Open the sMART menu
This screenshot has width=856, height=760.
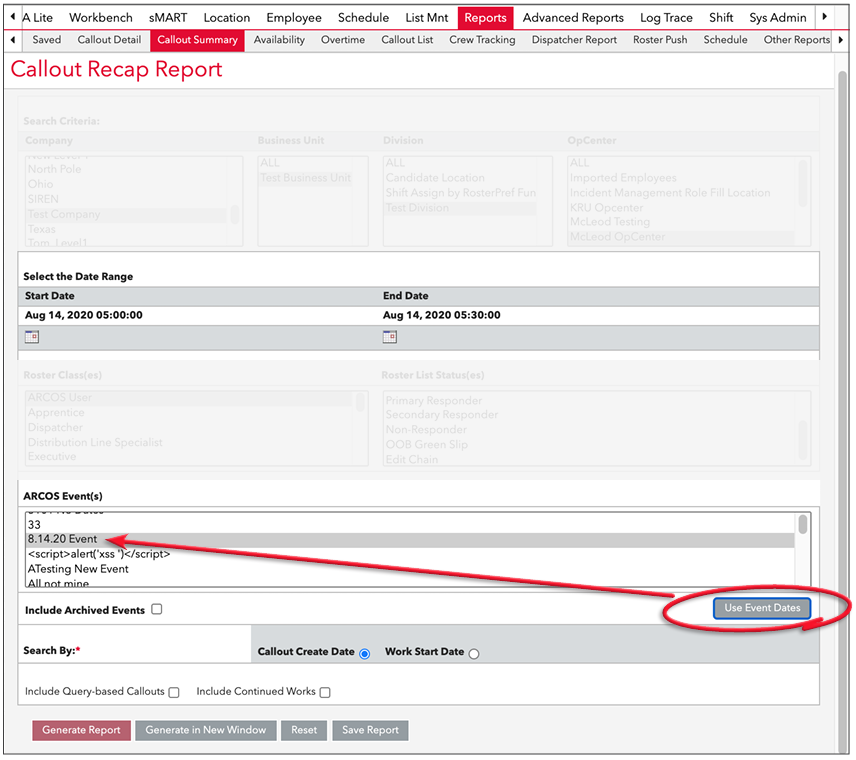[168, 17]
